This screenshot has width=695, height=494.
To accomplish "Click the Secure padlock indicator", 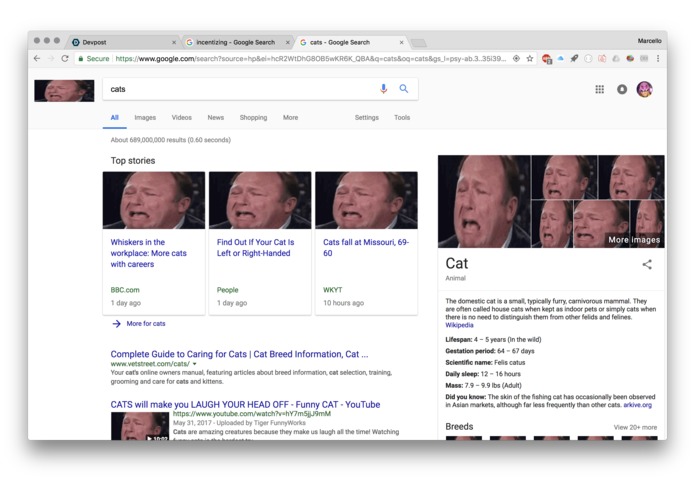I will [94, 58].
